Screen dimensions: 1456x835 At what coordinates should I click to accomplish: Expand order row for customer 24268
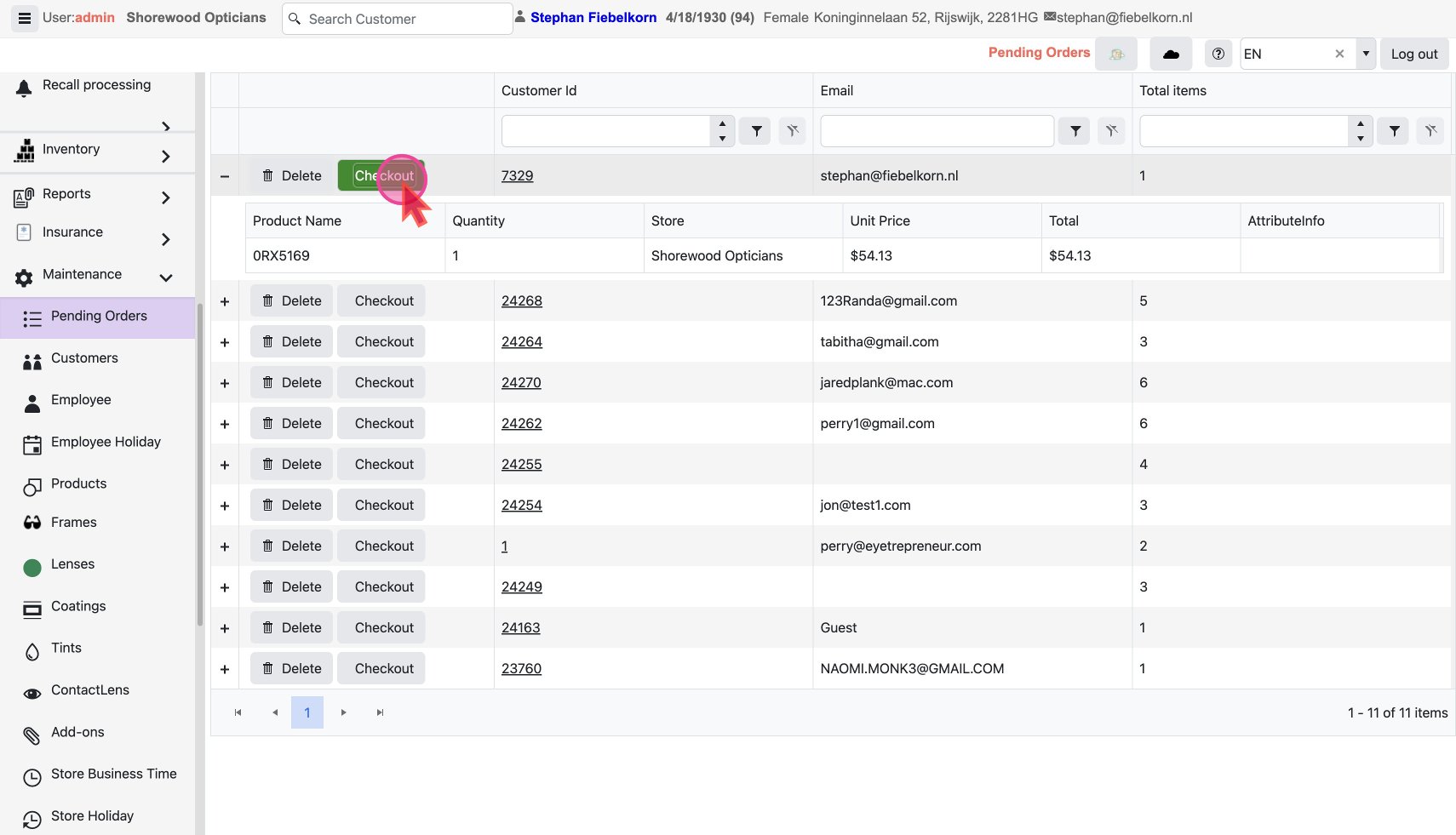pos(225,301)
